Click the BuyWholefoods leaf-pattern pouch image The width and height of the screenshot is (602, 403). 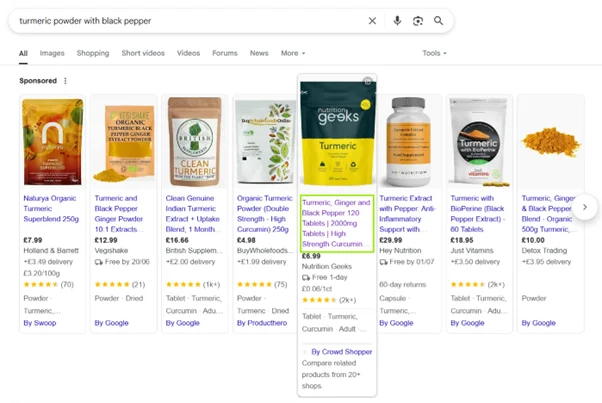(266, 142)
